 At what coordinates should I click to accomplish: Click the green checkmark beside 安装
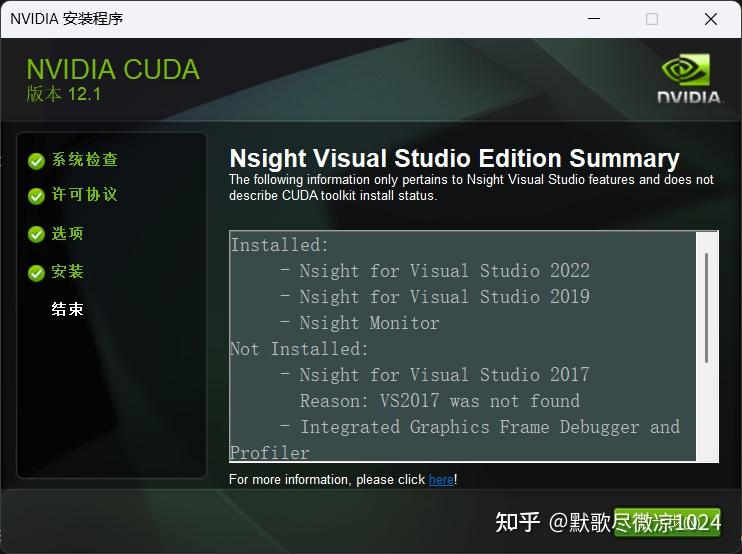36,273
